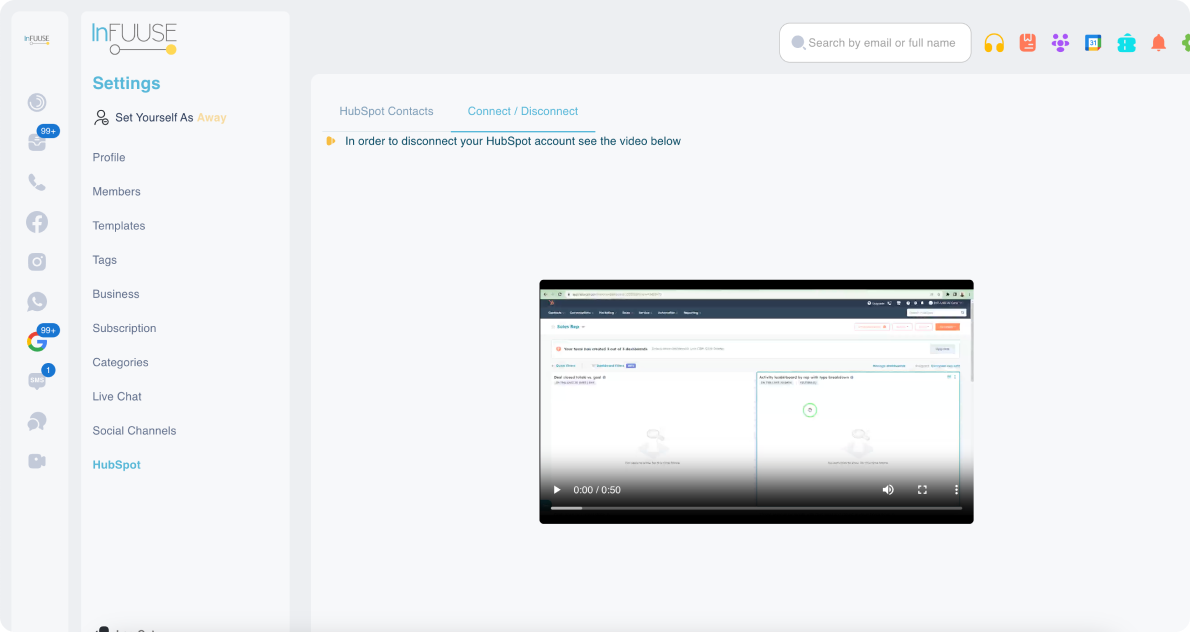Open the video more options menu
Viewport: 1190px width, 632px height.
coord(956,489)
